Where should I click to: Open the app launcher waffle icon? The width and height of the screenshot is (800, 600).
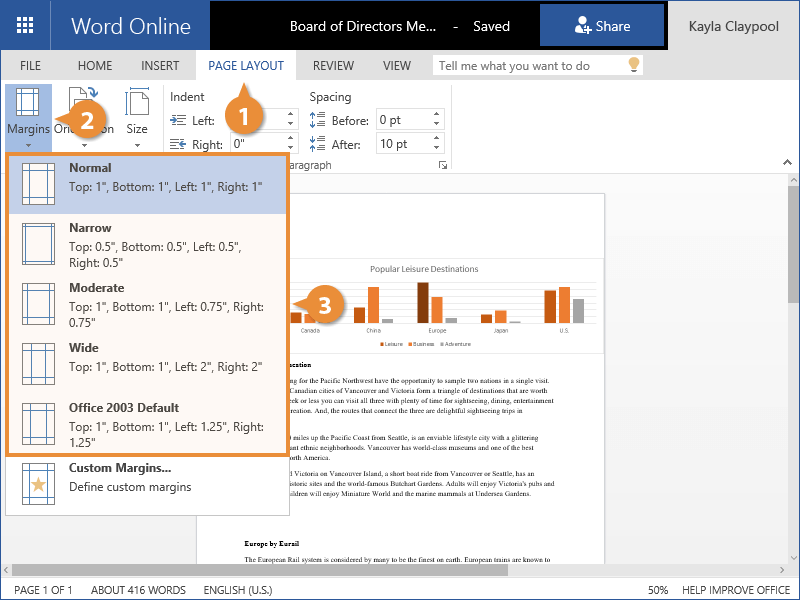point(25,26)
